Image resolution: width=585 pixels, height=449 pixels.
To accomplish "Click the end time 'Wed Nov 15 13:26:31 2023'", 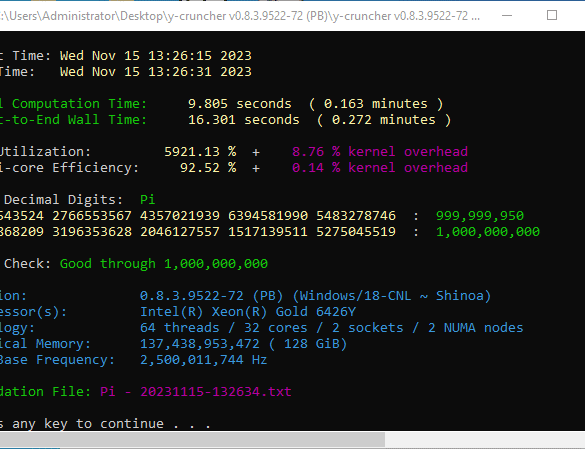I will 156,72.
